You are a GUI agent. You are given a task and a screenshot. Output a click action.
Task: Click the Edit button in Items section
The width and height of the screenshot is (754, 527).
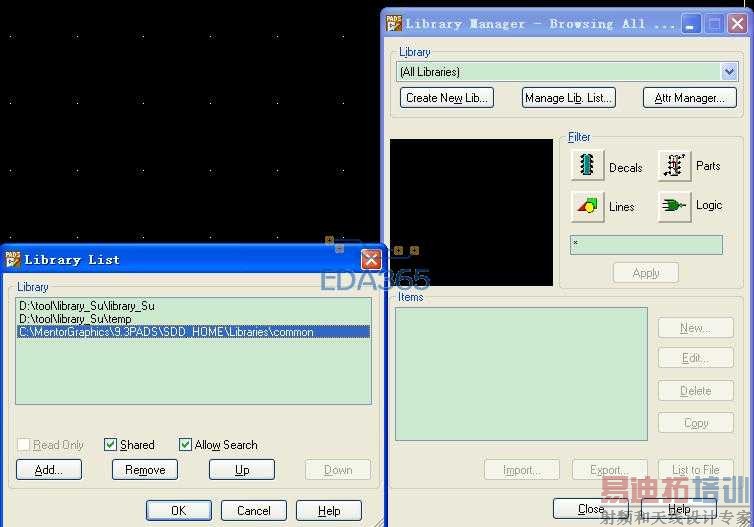tap(695, 358)
